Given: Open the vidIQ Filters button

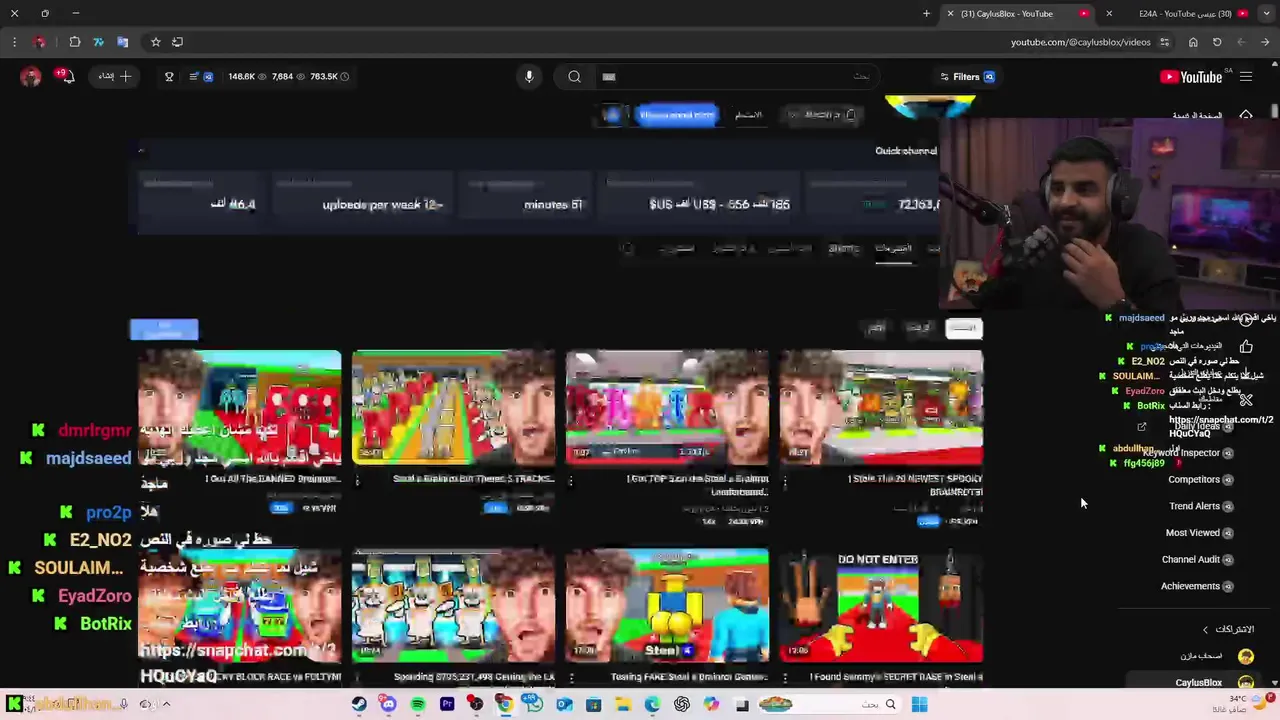Looking at the screenshot, I should pyautogui.click(x=967, y=77).
